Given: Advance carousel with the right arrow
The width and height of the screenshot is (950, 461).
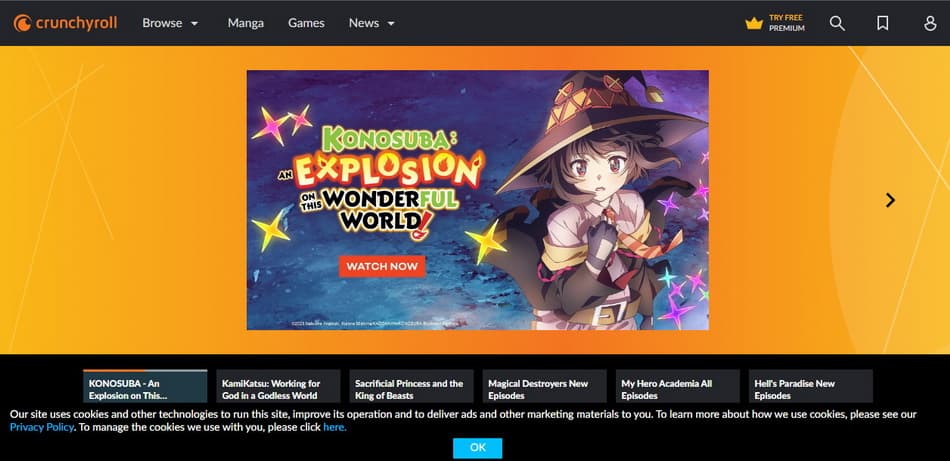Looking at the screenshot, I should click(x=890, y=200).
